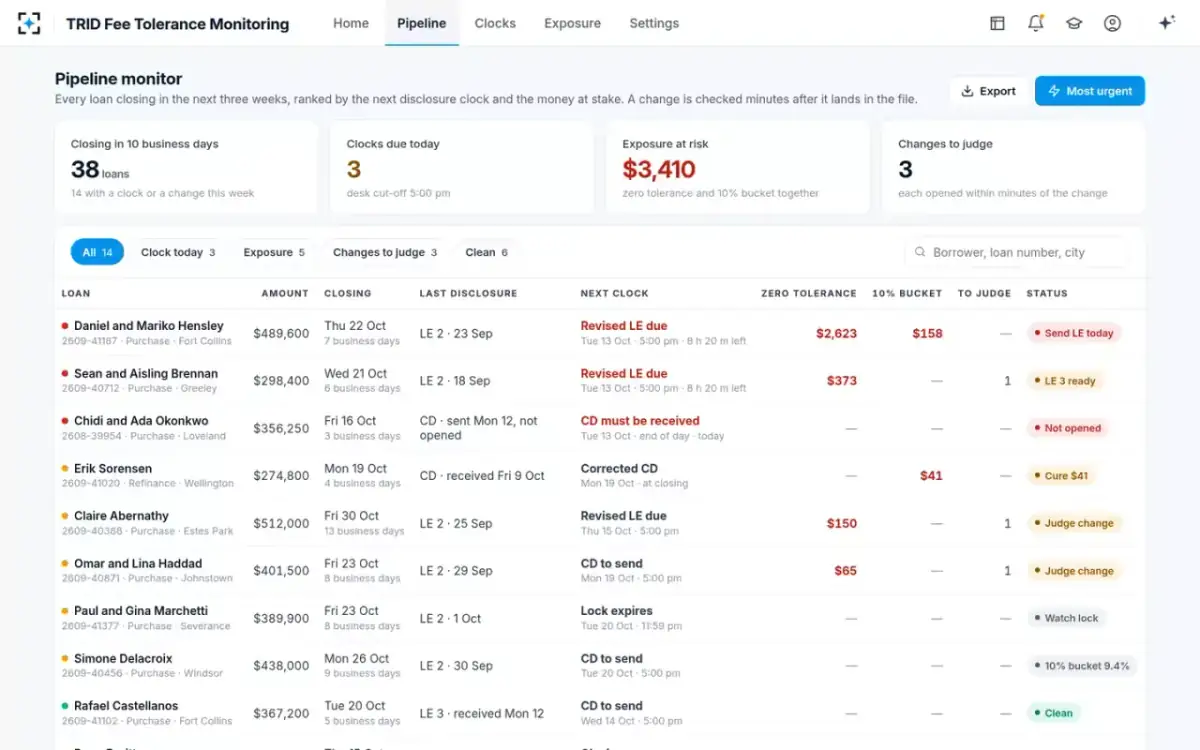
Task: Export the pipeline list
Action: (x=988, y=91)
